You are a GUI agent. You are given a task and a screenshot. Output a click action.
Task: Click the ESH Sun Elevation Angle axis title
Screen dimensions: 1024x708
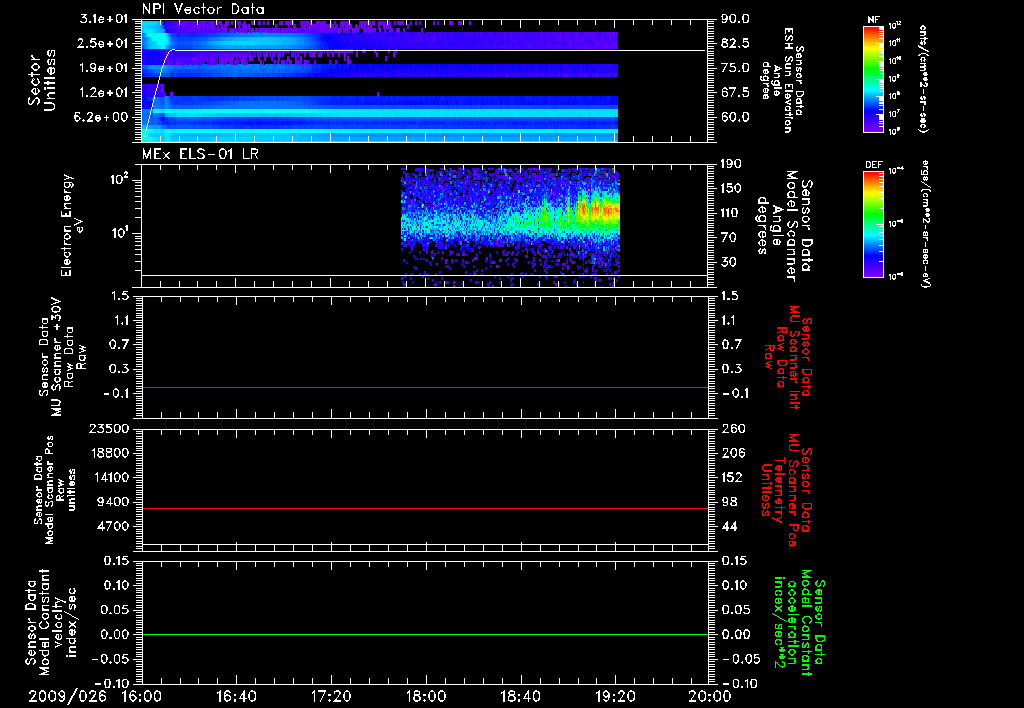tap(782, 80)
